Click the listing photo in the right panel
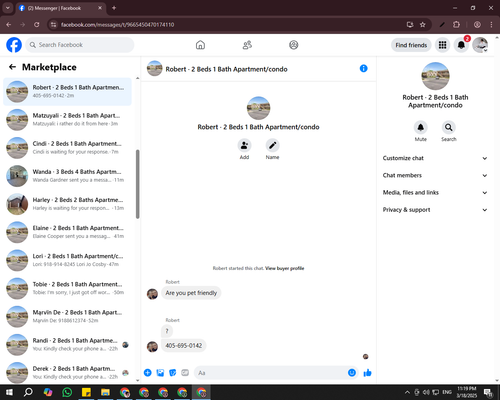 coord(435,76)
